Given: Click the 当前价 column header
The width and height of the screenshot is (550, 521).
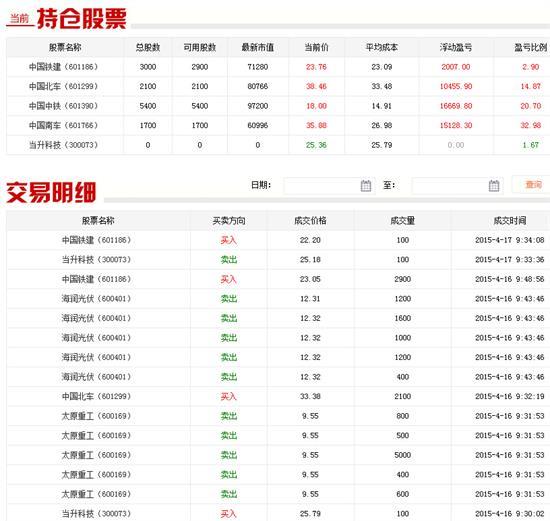Looking at the screenshot, I should (316, 47).
